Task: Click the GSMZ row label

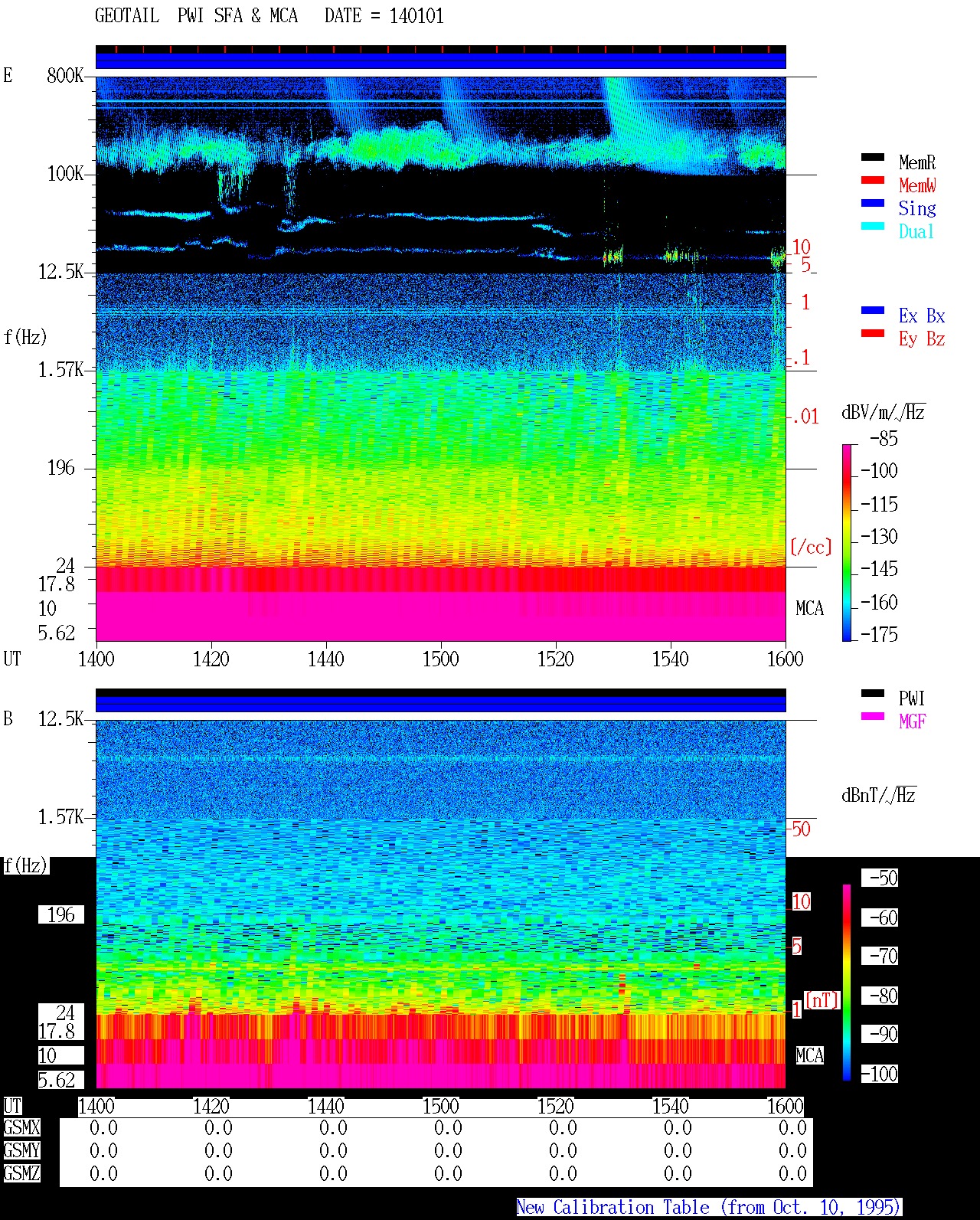Action: point(21,1173)
